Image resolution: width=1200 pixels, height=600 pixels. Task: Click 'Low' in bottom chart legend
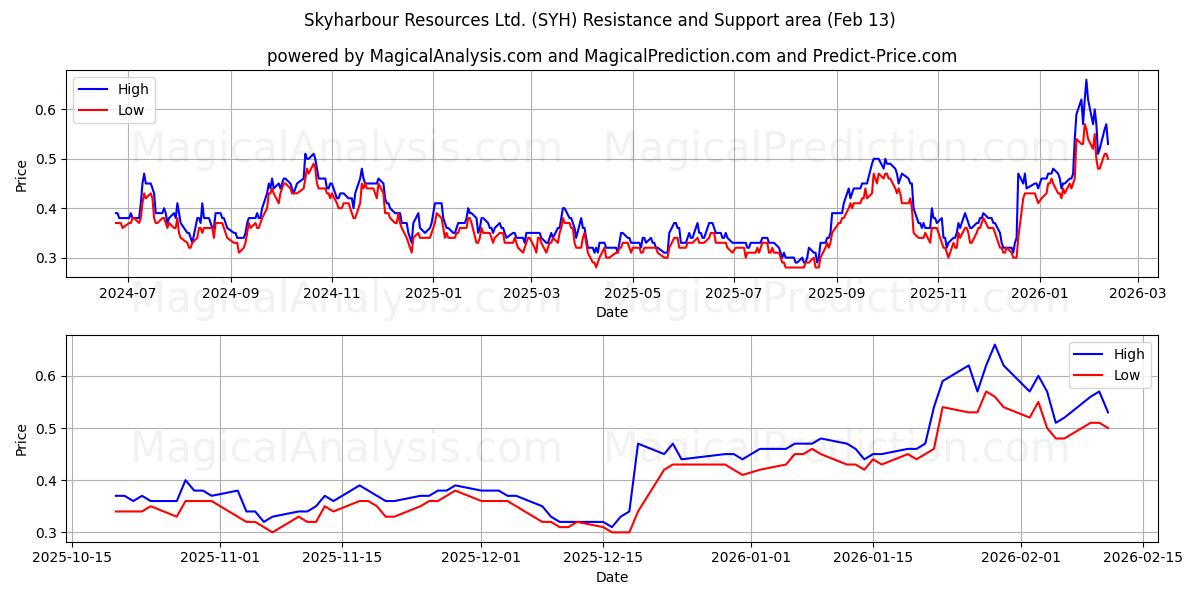pyautogui.click(x=1127, y=375)
